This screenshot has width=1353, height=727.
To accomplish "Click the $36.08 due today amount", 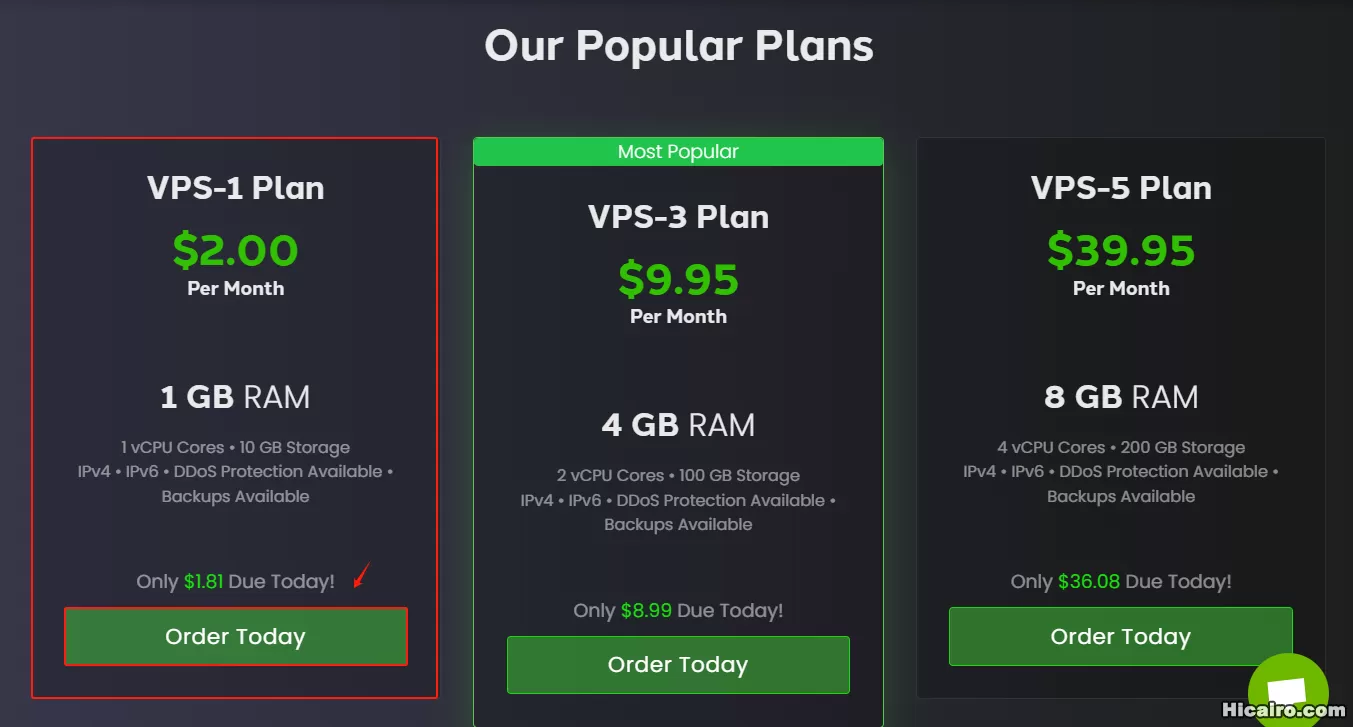I will 1089,581.
